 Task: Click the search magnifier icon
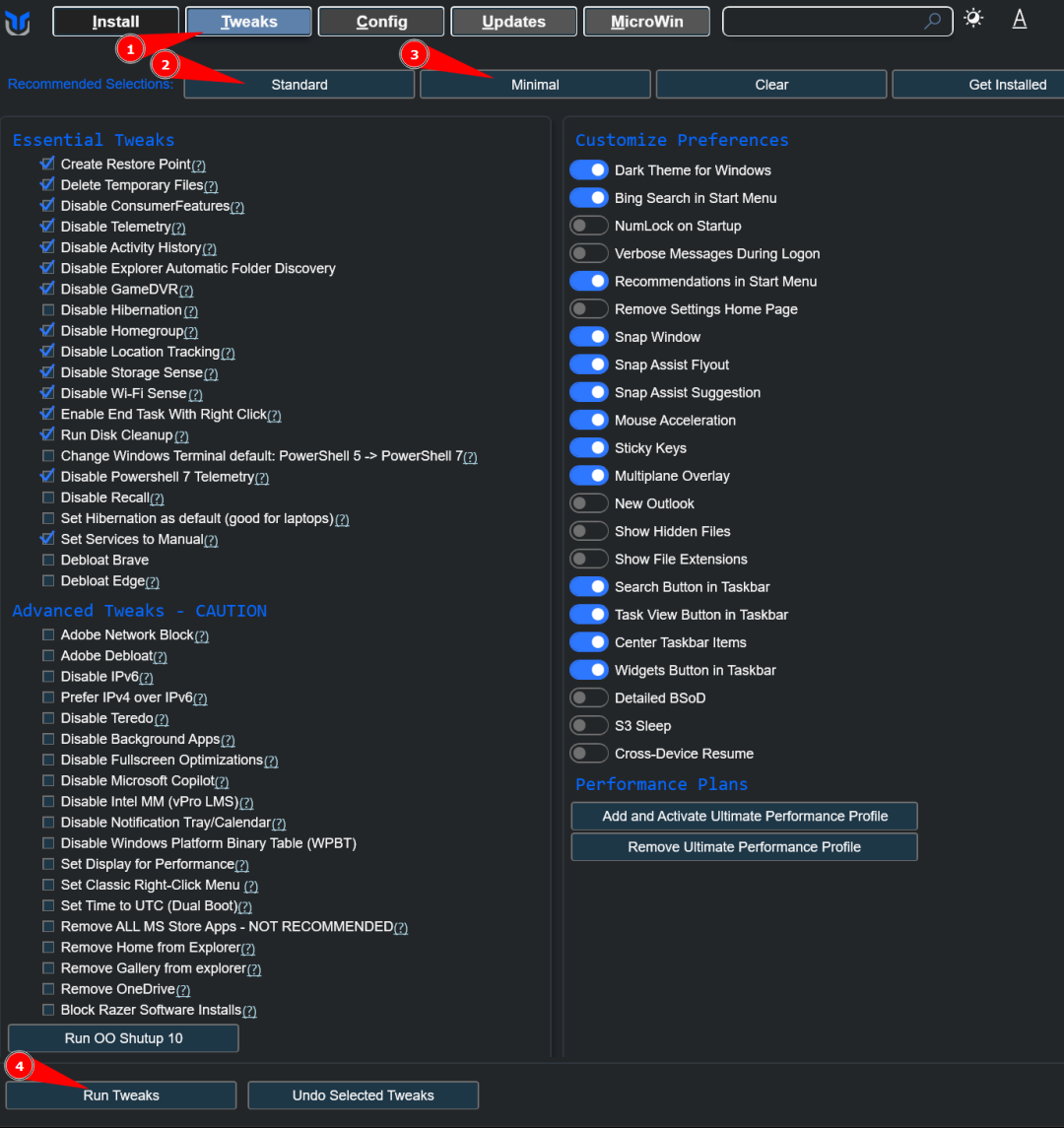pos(932,21)
